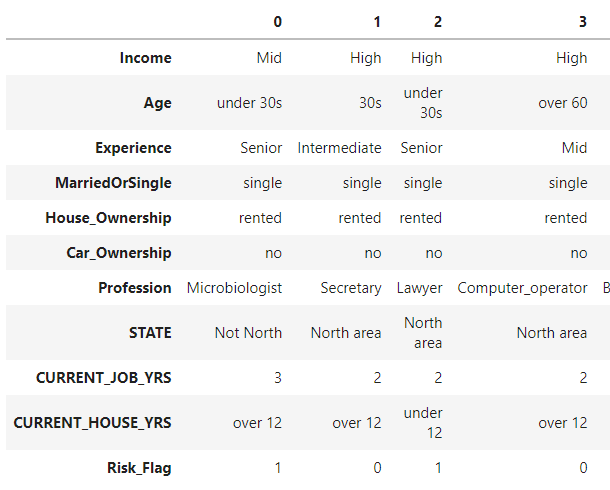Click column header 2
The width and height of the screenshot is (610, 490).
click(x=437, y=21)
